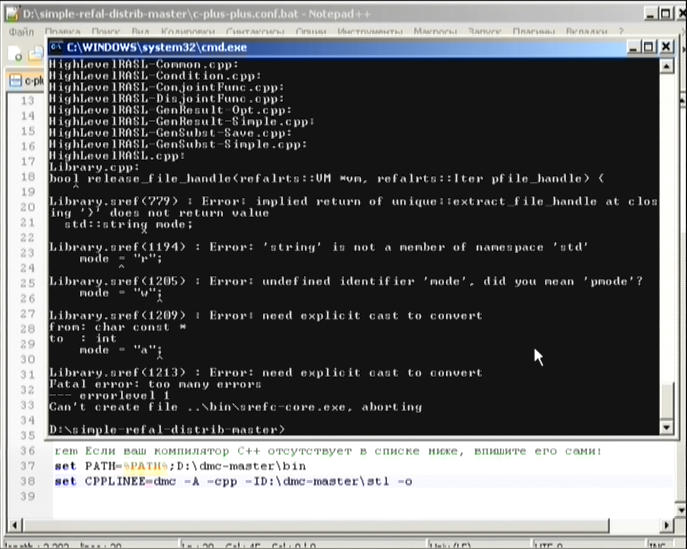Click Notepad++ horizontal scrollbar left arrow

pos(14,525)
